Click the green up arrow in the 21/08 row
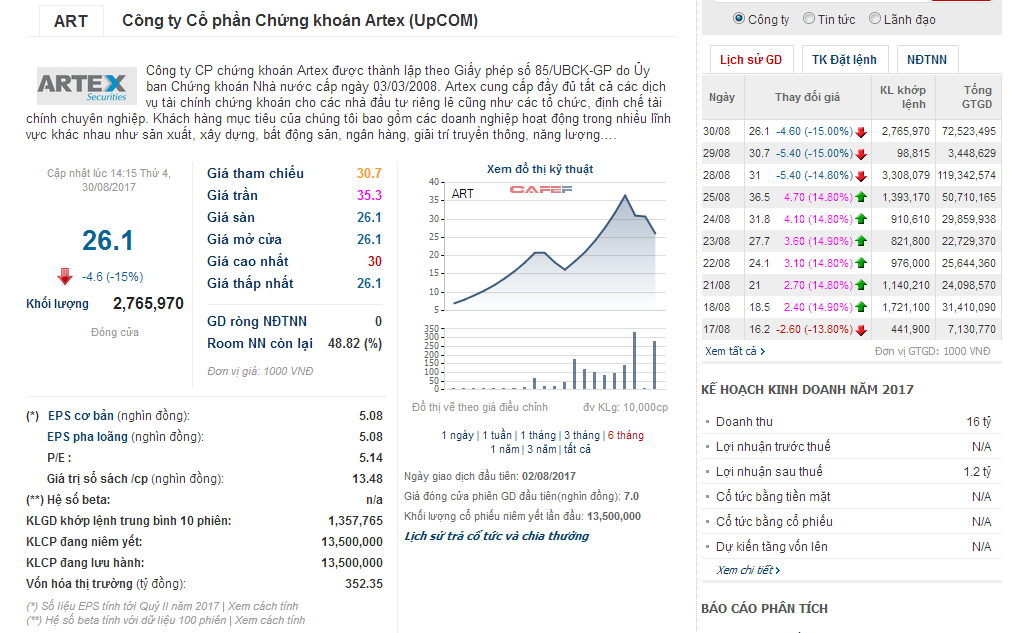Image resolution: width=1010 pixels, height=633 pixels. (x=861, y=285)
